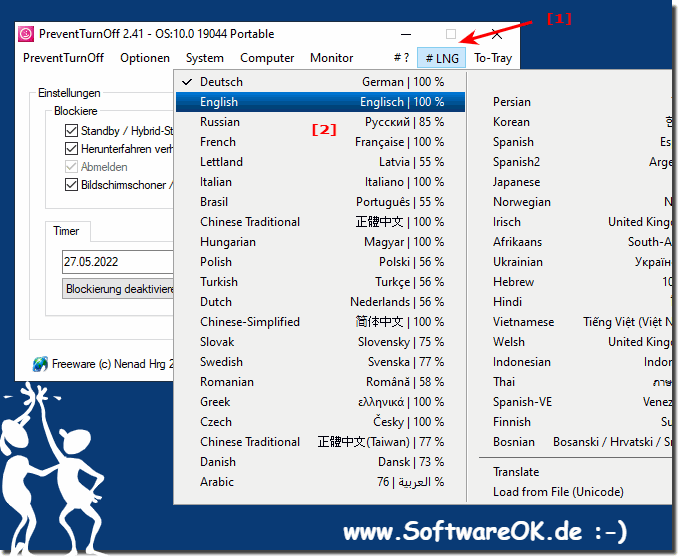Select French language entry
Screen dimensions: 679x557
coord(320,142)
